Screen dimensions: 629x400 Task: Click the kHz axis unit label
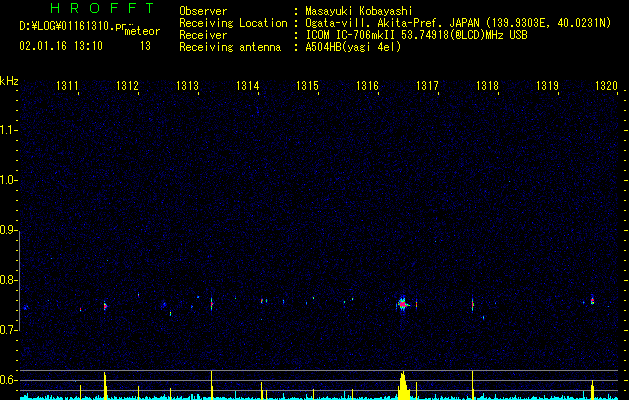(9, 81)
